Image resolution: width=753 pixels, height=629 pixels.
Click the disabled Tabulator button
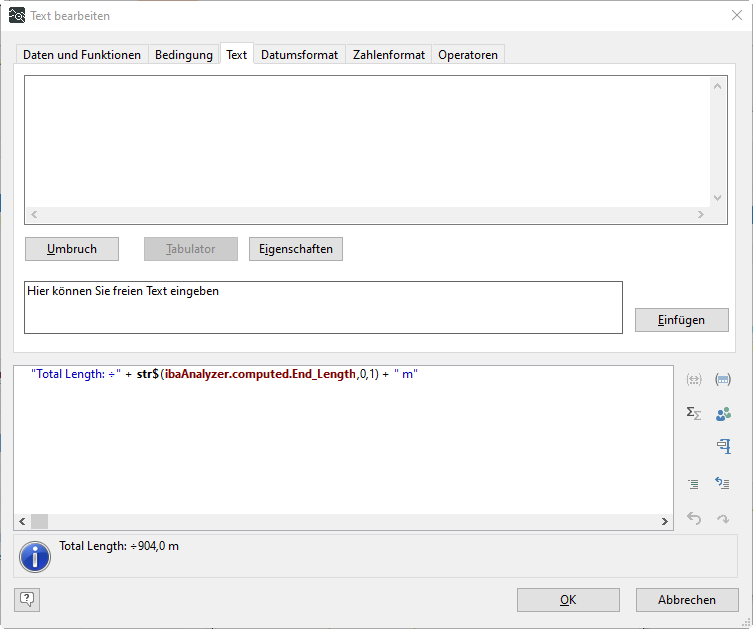point(191,249)
